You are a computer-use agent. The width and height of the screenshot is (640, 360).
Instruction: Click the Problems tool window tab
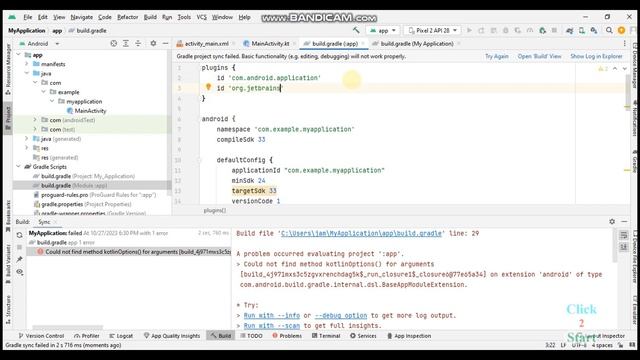click(287, 336)
